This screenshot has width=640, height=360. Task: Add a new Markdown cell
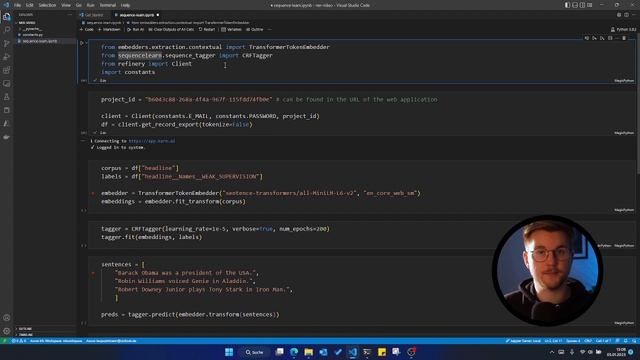(x=109, y=29)
